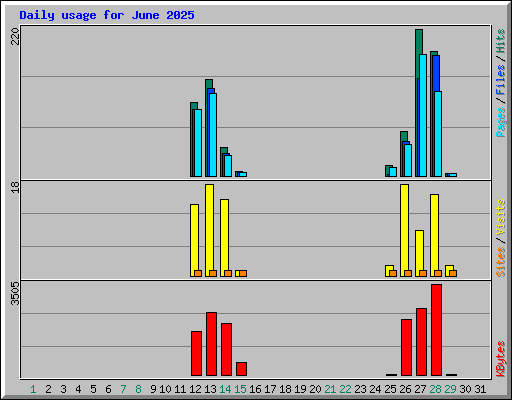512x400 pixels.
Task: Click day label 12 on x-axis
Action: coord(195,389)
